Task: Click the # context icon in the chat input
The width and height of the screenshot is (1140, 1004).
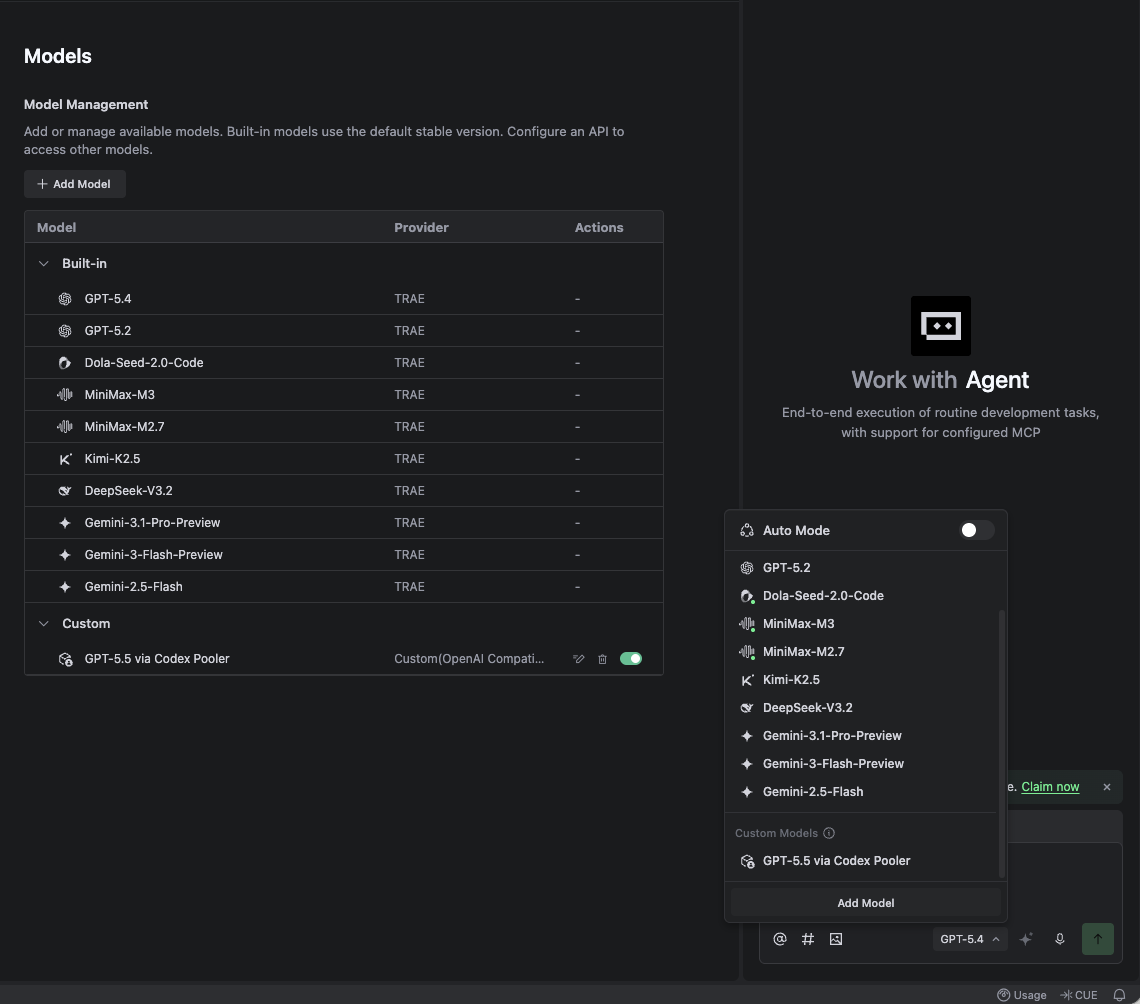Action: click(x=808, y=939)
